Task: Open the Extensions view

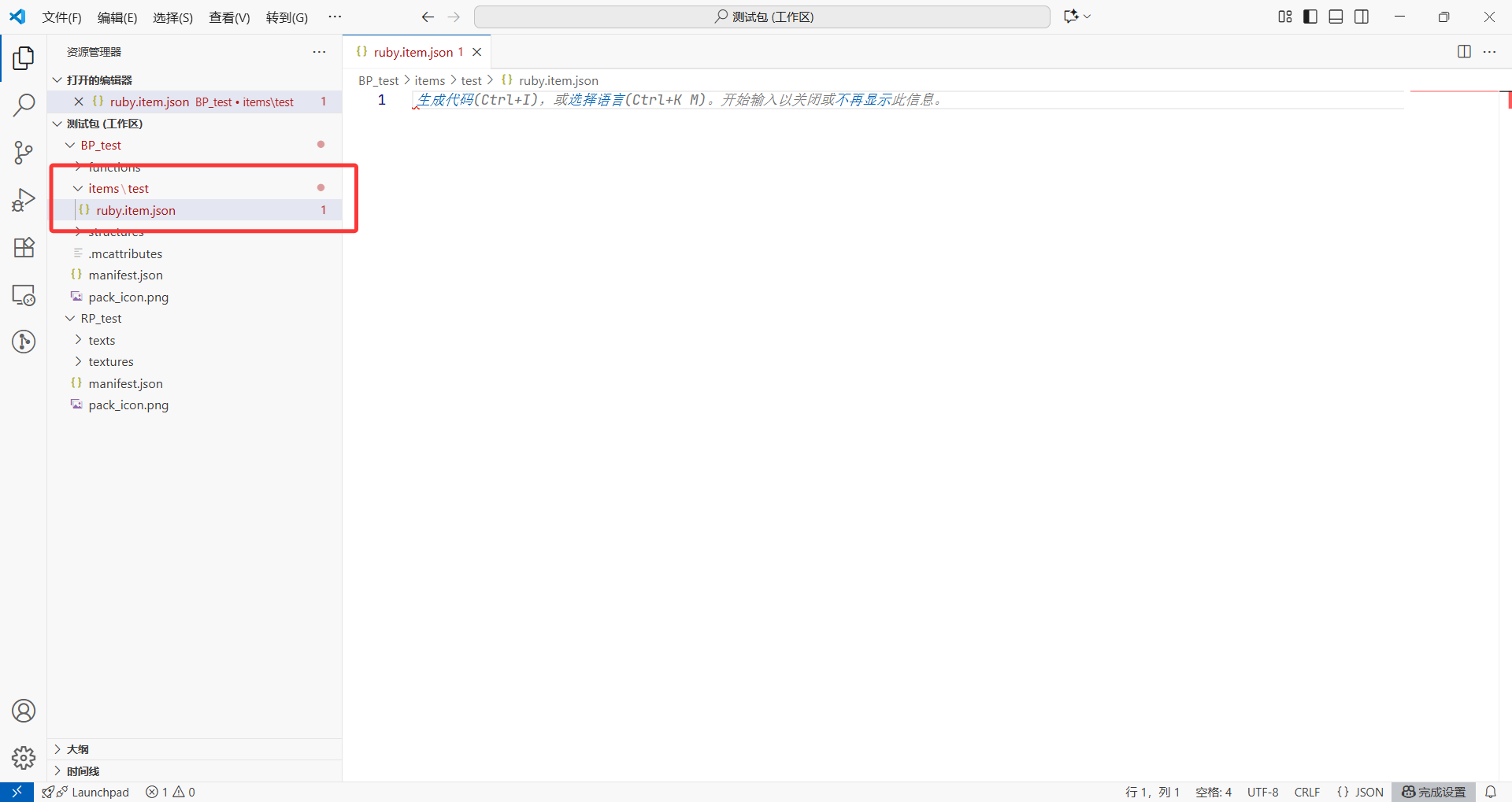Action: tap(24, 247)
